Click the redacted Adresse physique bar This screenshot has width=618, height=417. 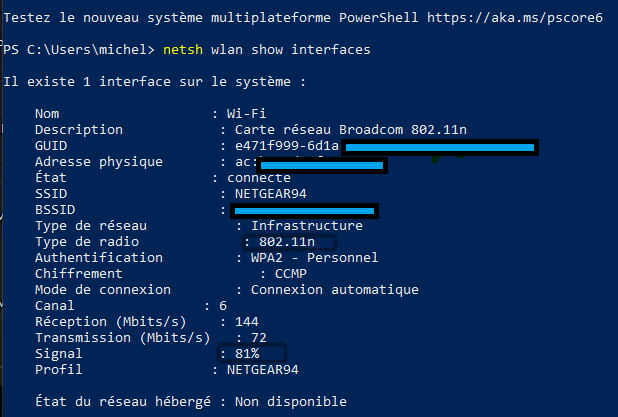tap(322, 165)
